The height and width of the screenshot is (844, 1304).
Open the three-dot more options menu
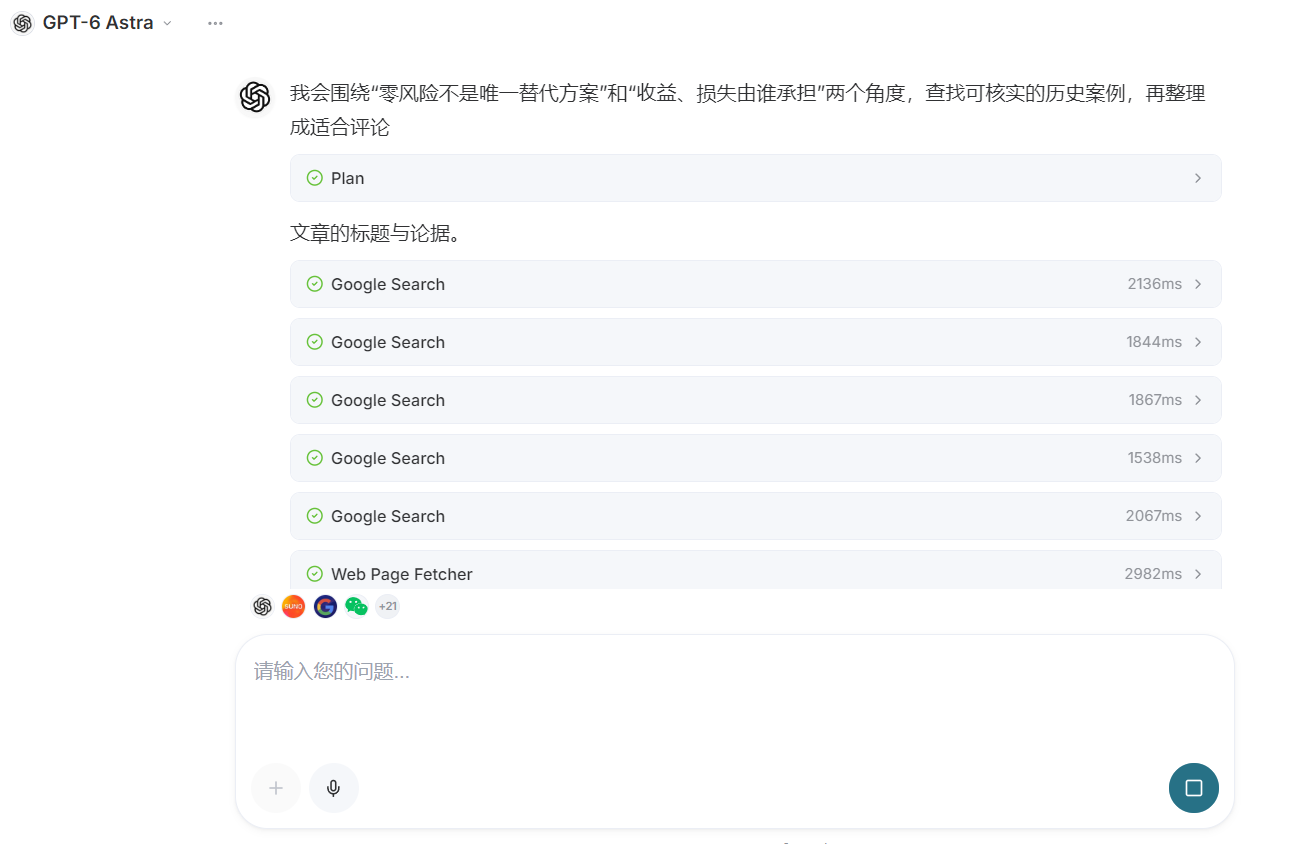[x=215, y=23]
